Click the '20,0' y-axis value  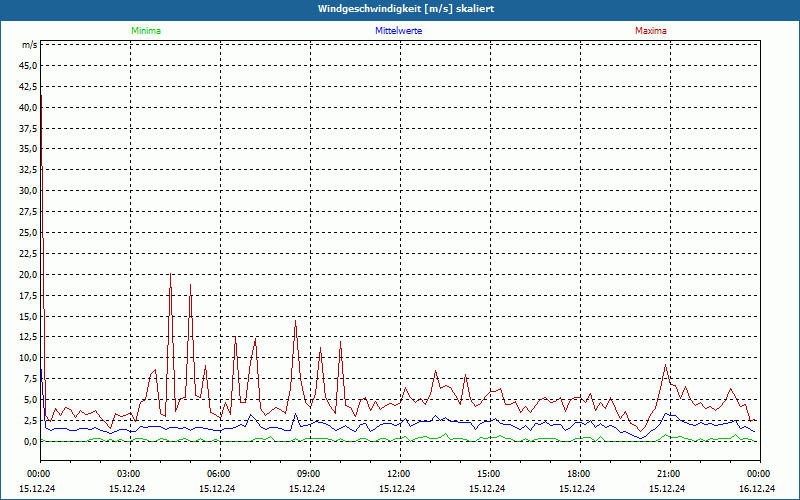28,274
